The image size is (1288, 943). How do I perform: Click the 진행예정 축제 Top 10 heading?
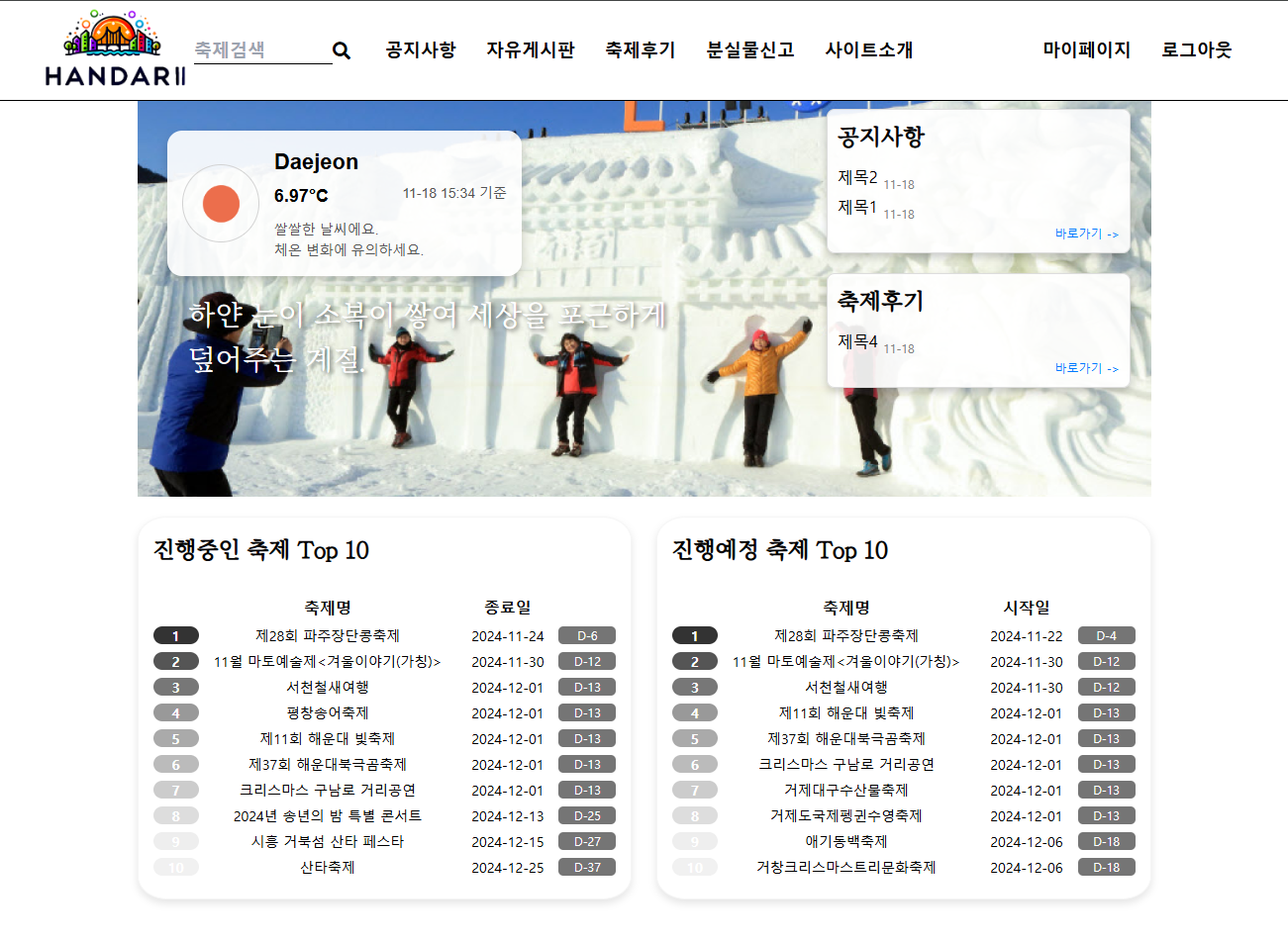tap(780, 550)
